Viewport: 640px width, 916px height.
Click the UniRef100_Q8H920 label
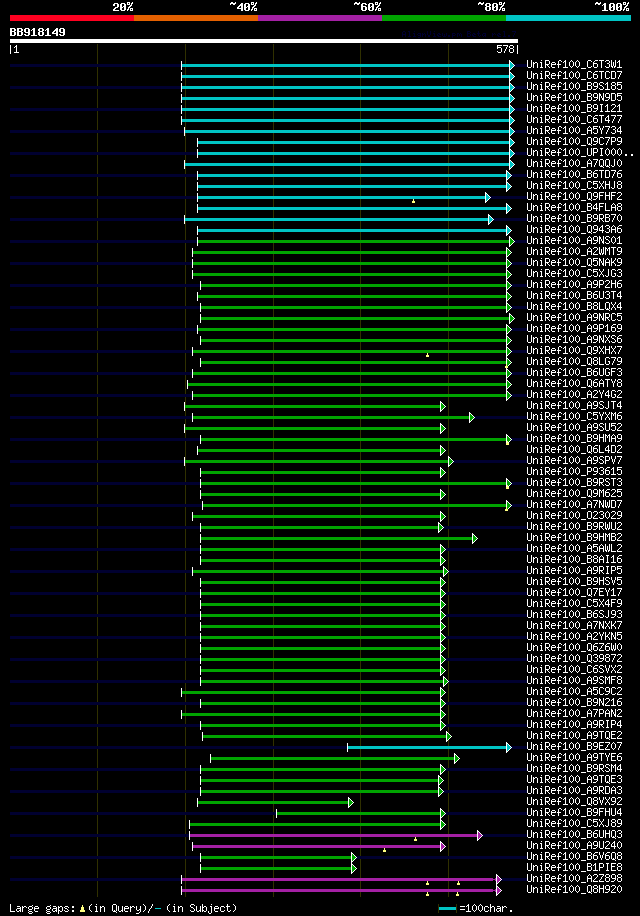574,890
